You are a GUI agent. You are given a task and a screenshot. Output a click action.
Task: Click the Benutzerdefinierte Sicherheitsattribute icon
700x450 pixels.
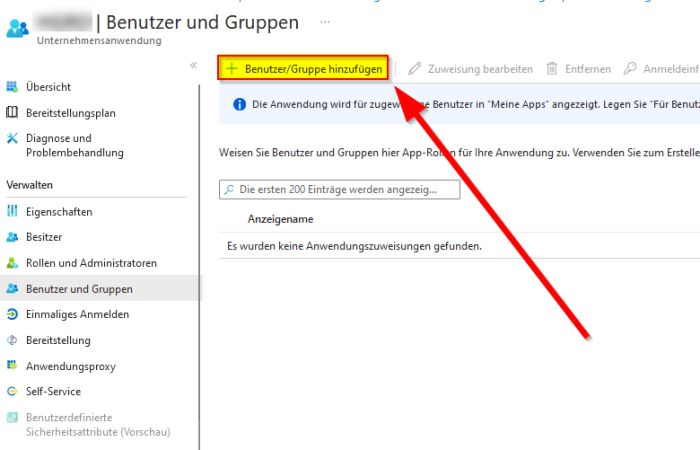point(12,417)
